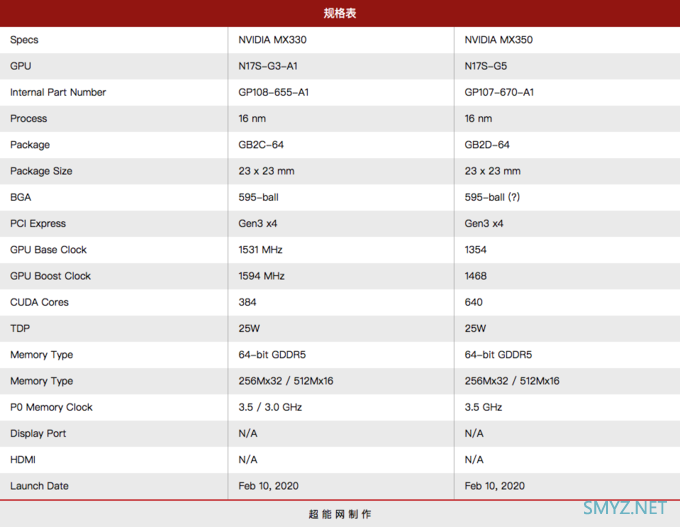680x527 pixels.
Task: Click the 超能网制作 footer credit
Action: click(340, 514)
